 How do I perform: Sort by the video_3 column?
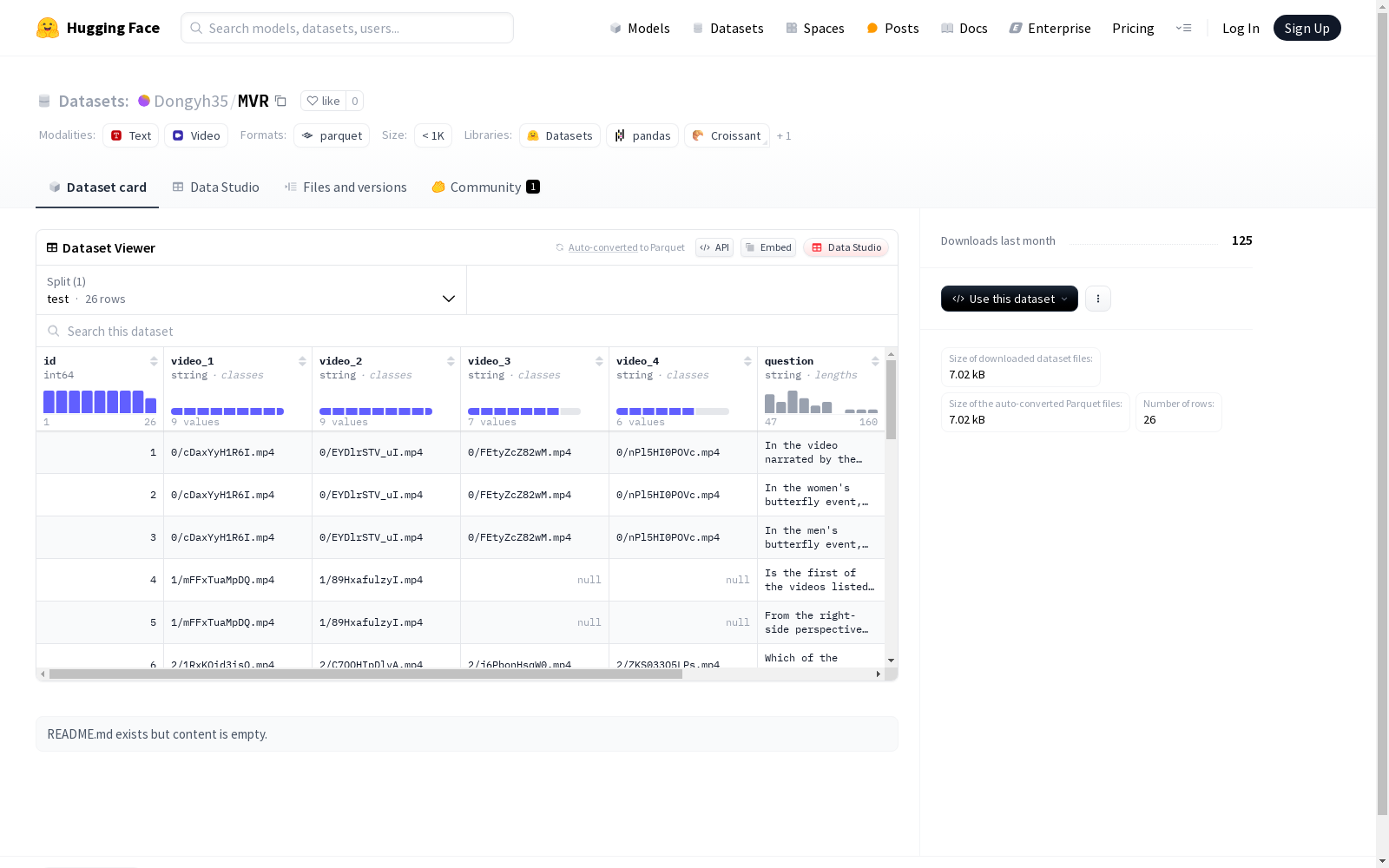click(599, 361)
